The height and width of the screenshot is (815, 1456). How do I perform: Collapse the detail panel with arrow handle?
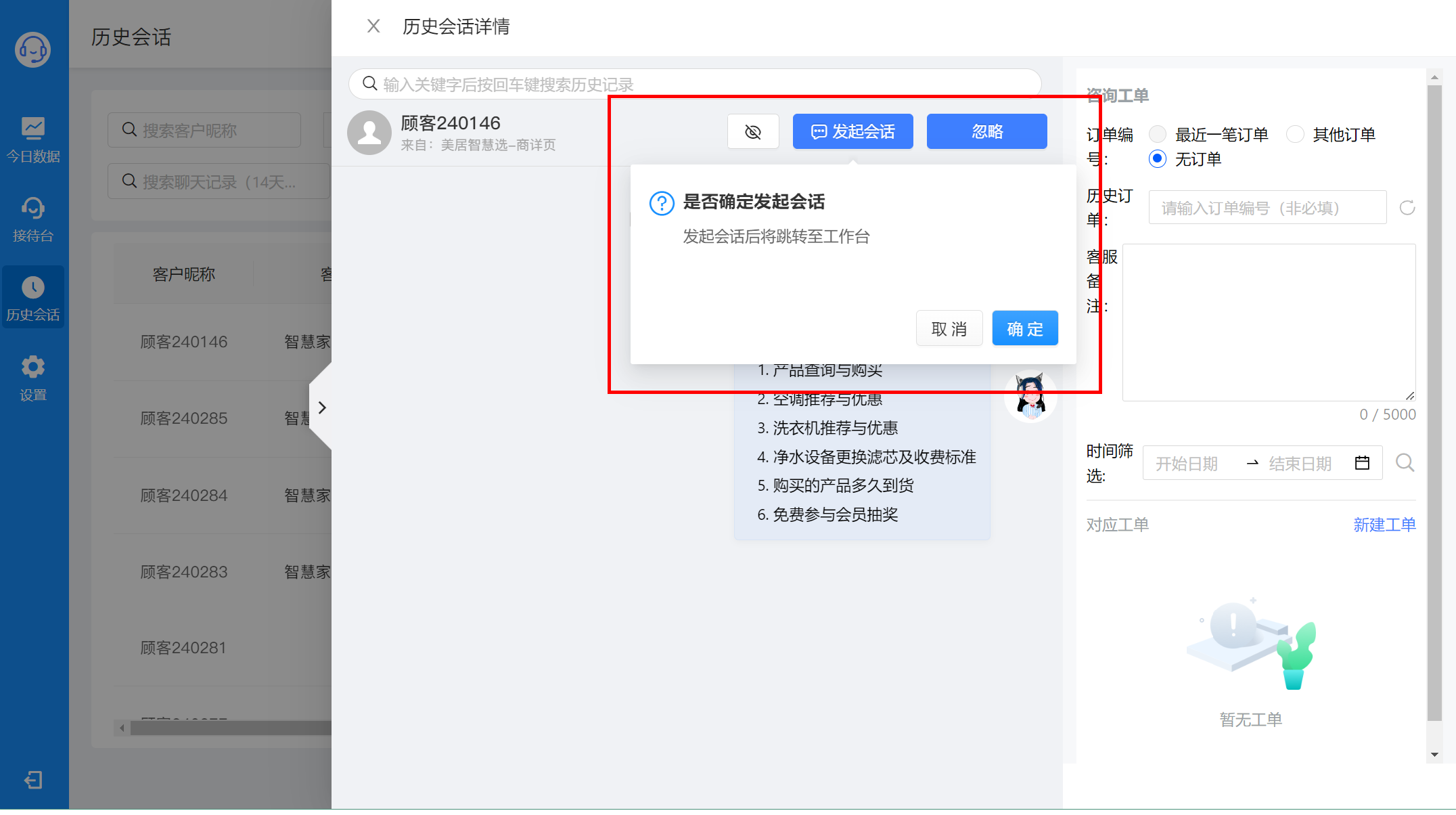(321, 407)
